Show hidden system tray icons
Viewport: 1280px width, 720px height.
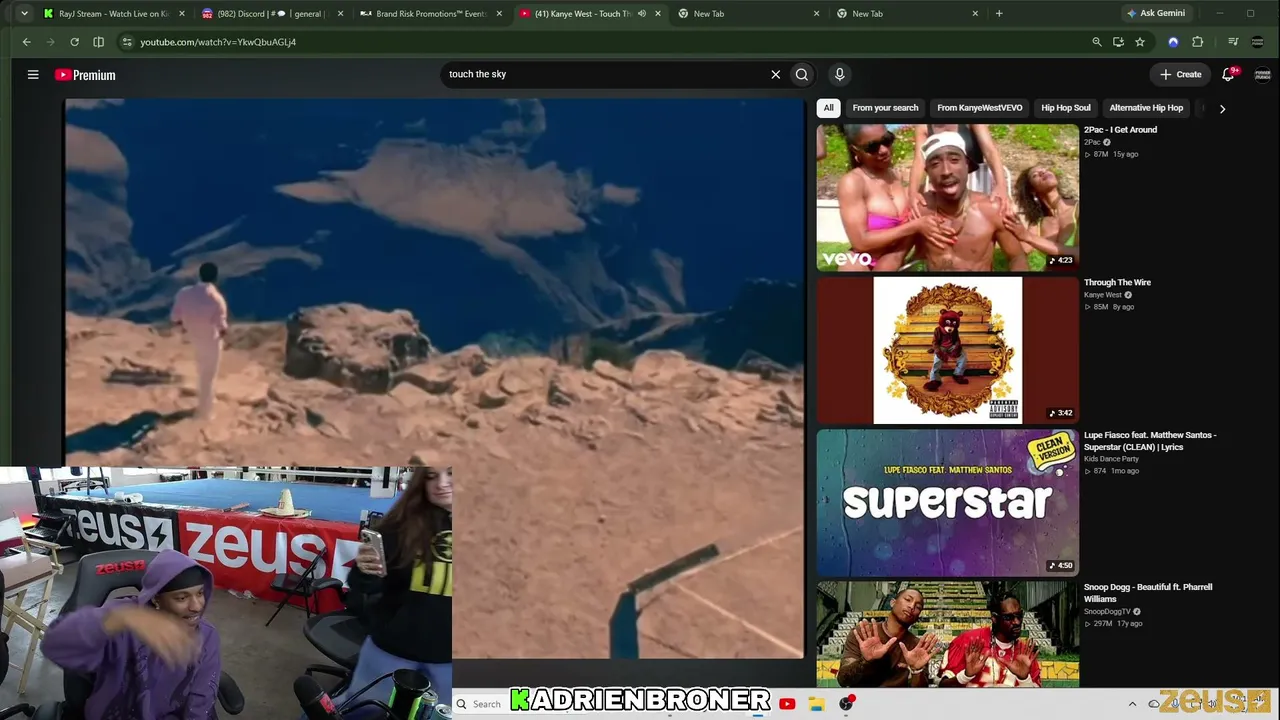[x=1132, y=704]
